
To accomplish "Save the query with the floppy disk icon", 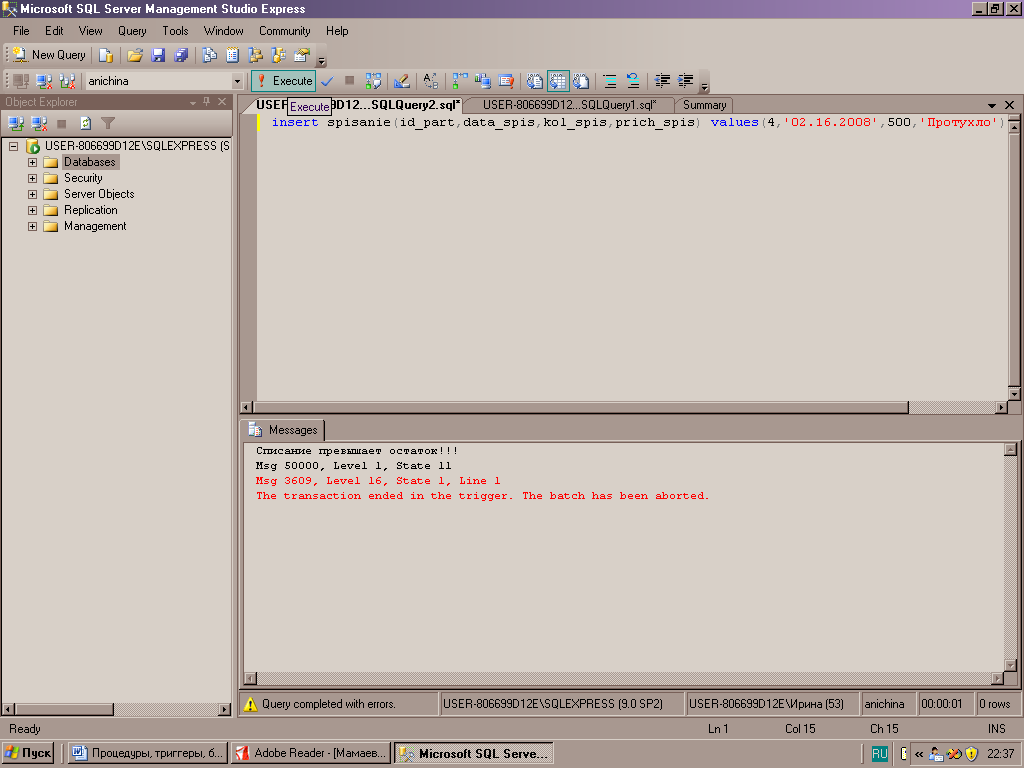I will point(158,56).
